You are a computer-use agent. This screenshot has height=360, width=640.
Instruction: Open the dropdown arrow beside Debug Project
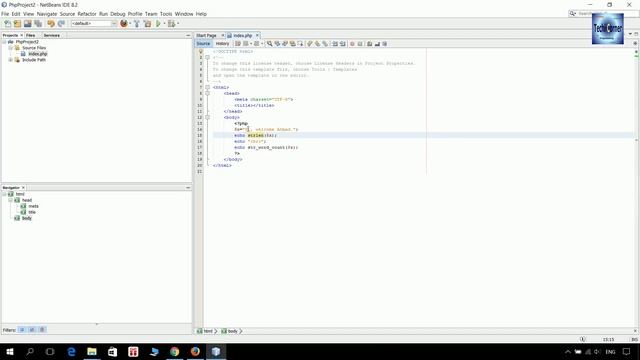[178, 24]
